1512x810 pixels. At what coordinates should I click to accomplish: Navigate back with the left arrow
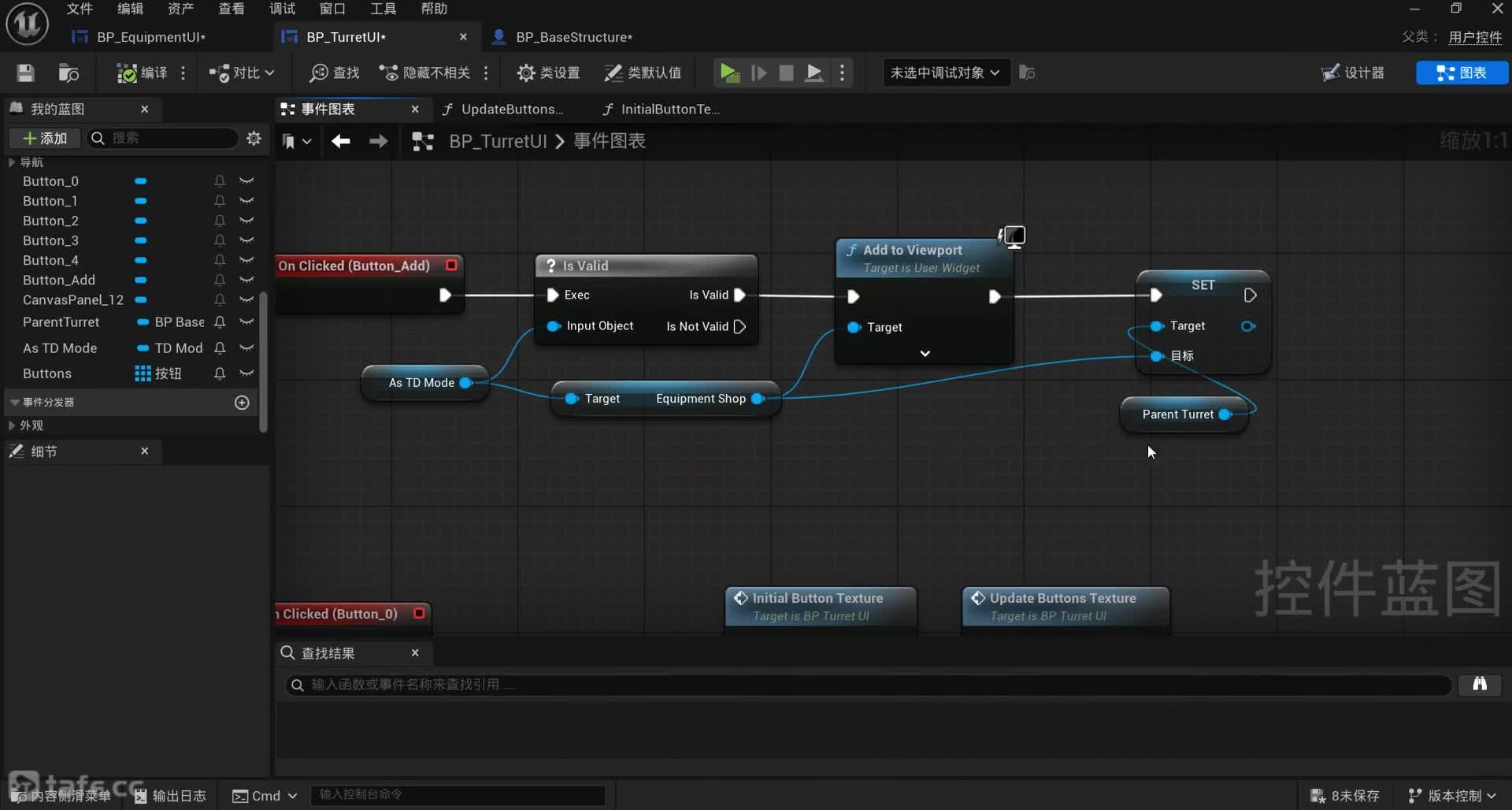pyautogui.click(x=340, y=141)
